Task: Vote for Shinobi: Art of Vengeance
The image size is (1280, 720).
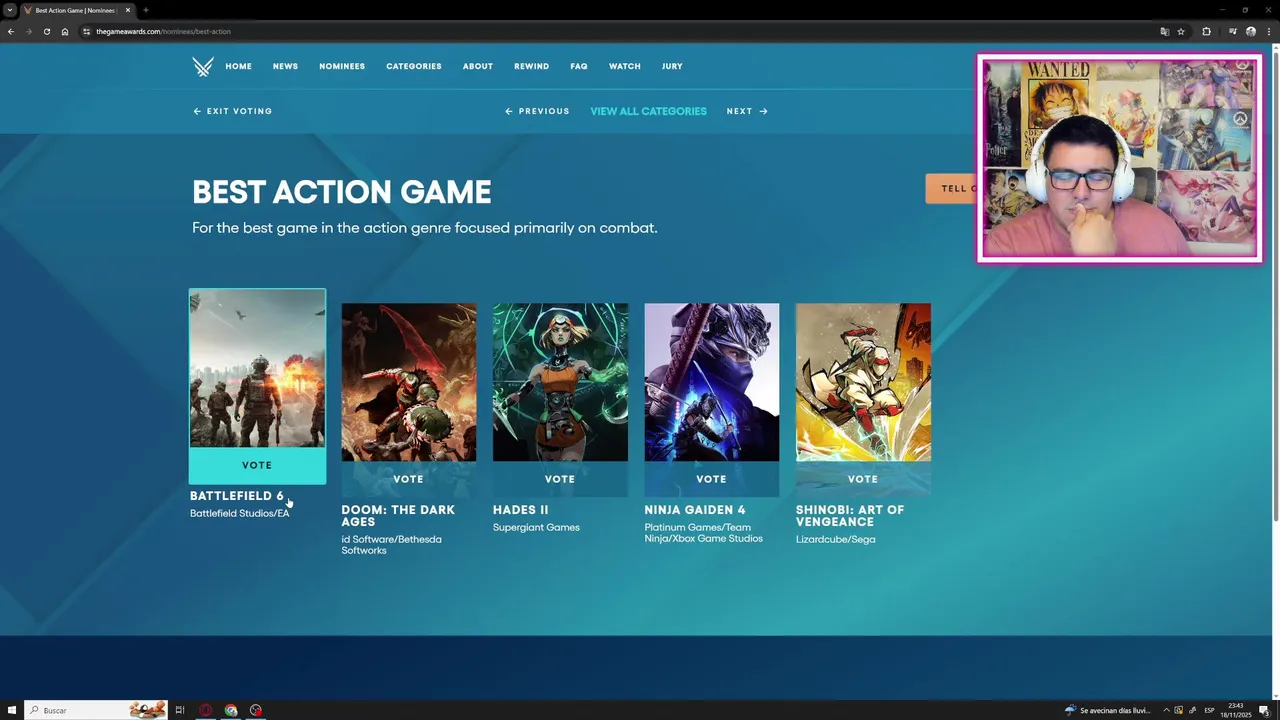Action: (863, 479)
